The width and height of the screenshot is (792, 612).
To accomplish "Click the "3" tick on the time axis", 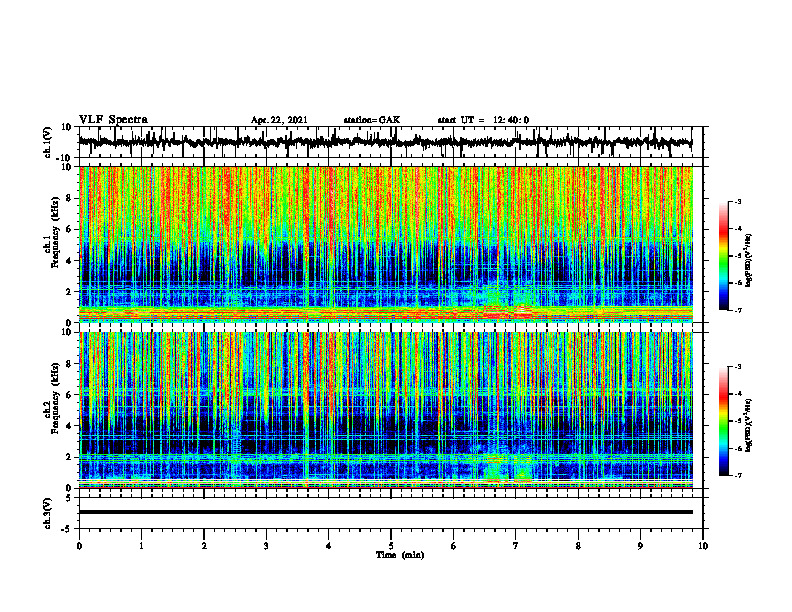I will 266,546.
